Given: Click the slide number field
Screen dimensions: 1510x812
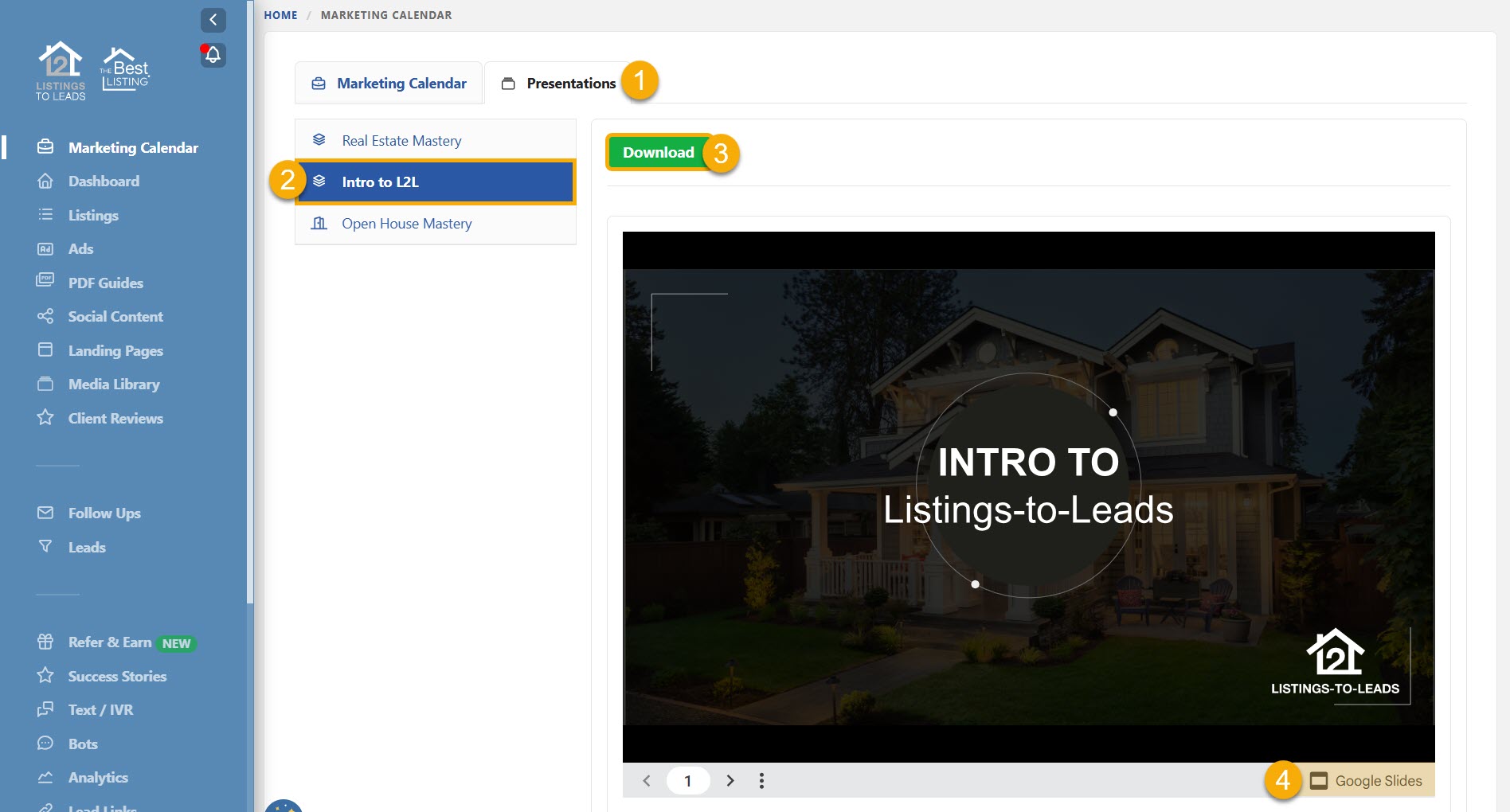Looking at the screenshot, I should click(688, 781).
